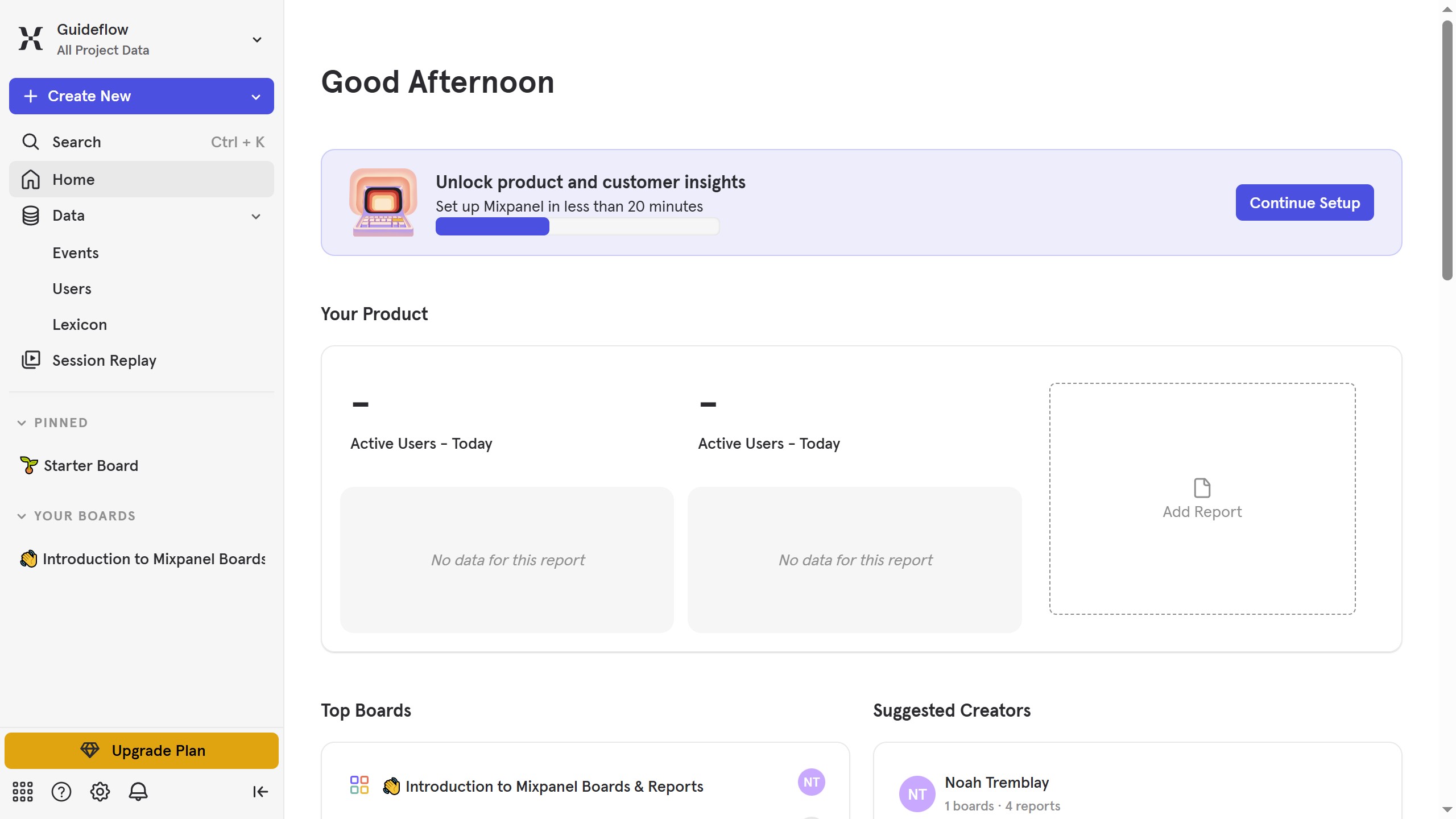Click Noah Tremblay's NT avatar
The width and height of the screenshot is (1456, 819).
pos(917,794)
